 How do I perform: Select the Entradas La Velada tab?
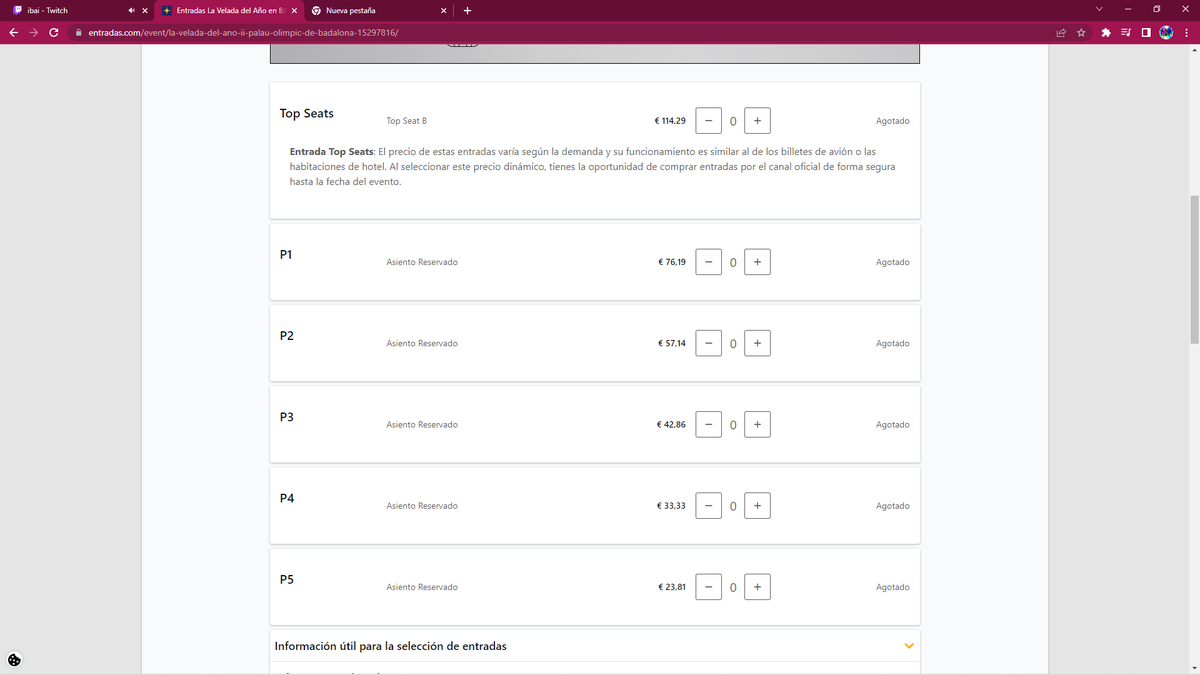[228, 10]
